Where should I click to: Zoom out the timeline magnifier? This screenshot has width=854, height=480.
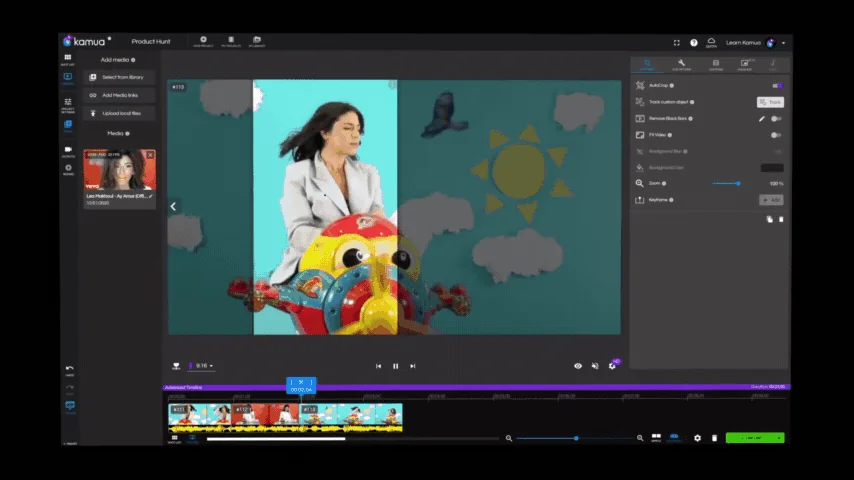[509, 438]
